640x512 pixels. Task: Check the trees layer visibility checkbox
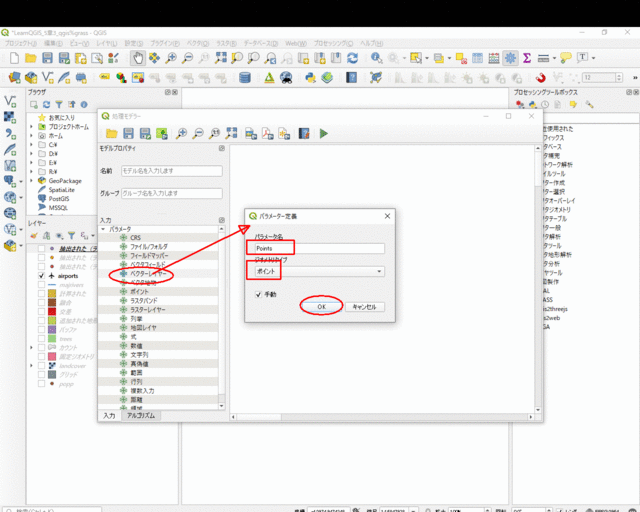click(41, 338)
